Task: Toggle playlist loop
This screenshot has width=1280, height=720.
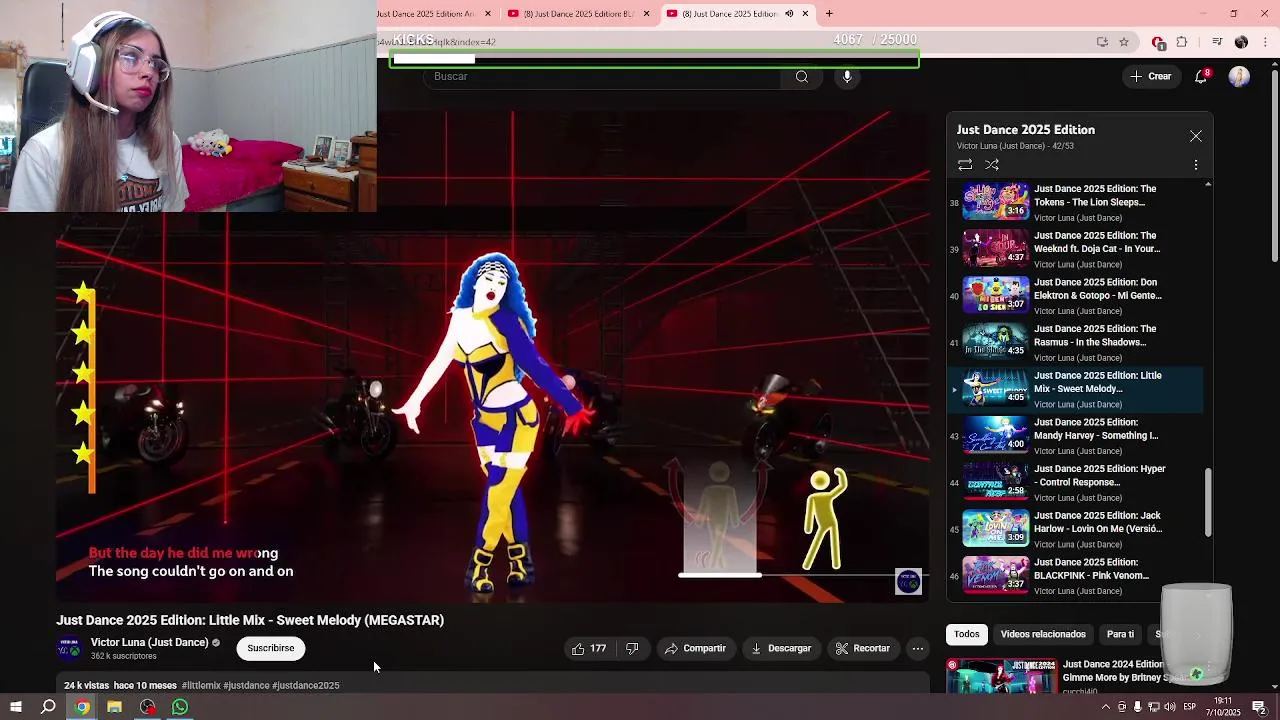Action: pyautogui.click(x=965, y=164)
